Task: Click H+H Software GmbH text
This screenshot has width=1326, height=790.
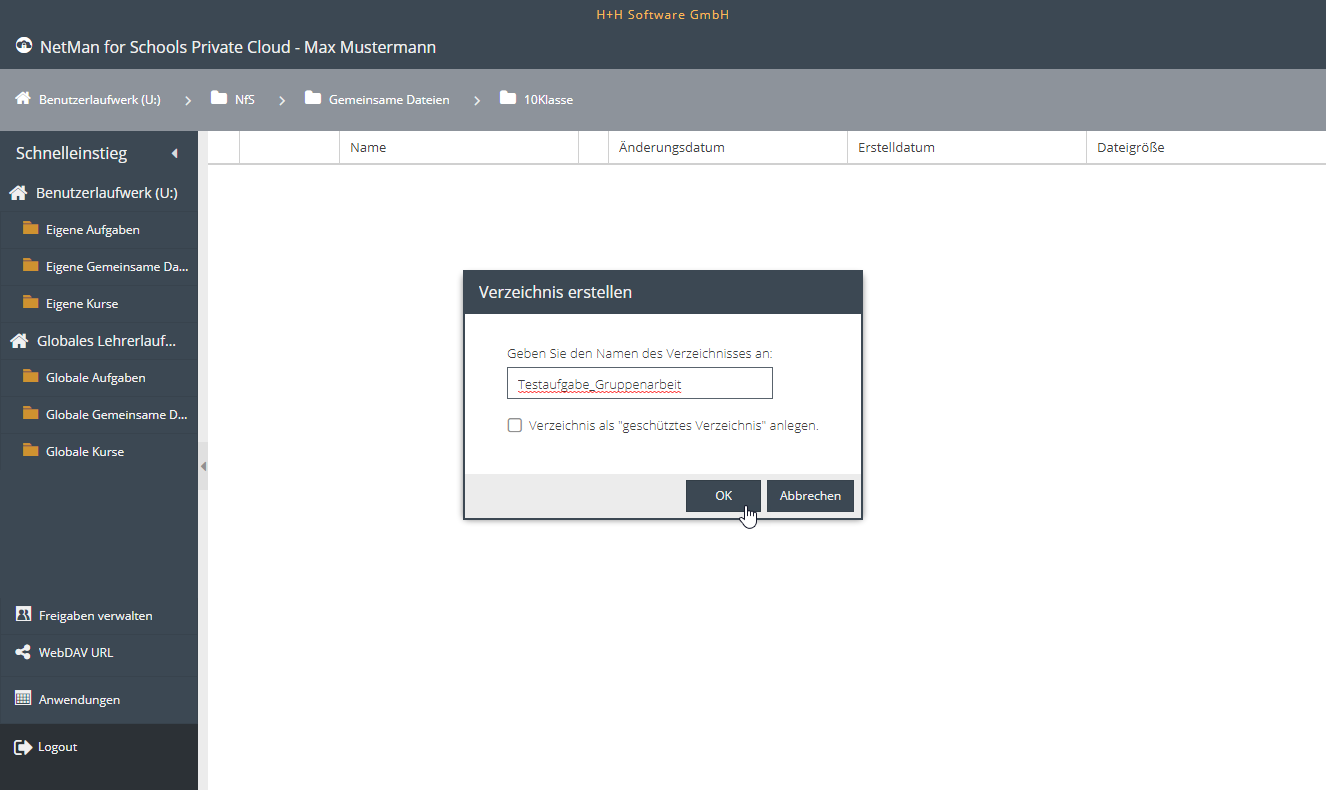Action: tap(663, 15)
